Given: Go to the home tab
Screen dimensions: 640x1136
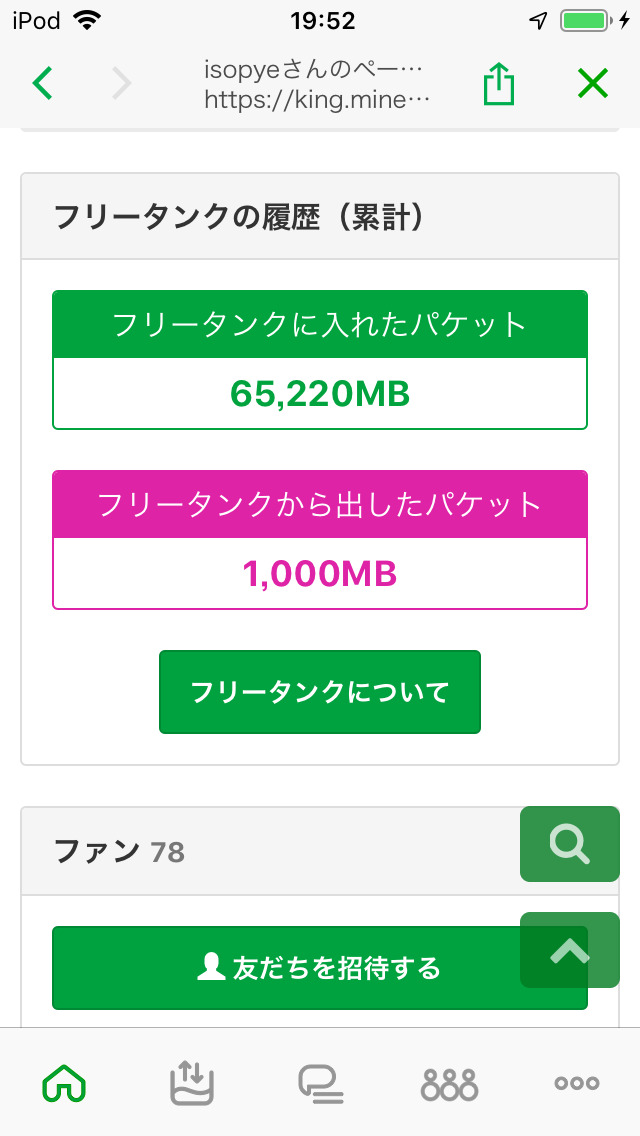Looking at the screenshot, I should point(64,1083).
